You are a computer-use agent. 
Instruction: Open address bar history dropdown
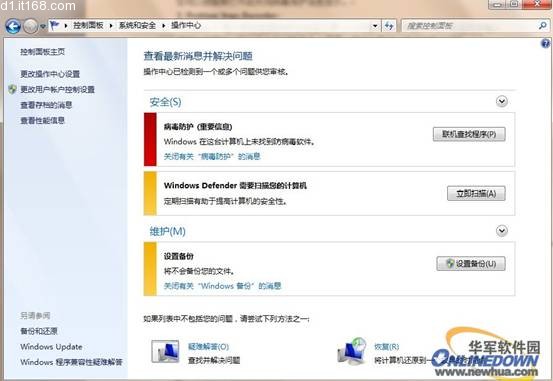click(375, 26)
